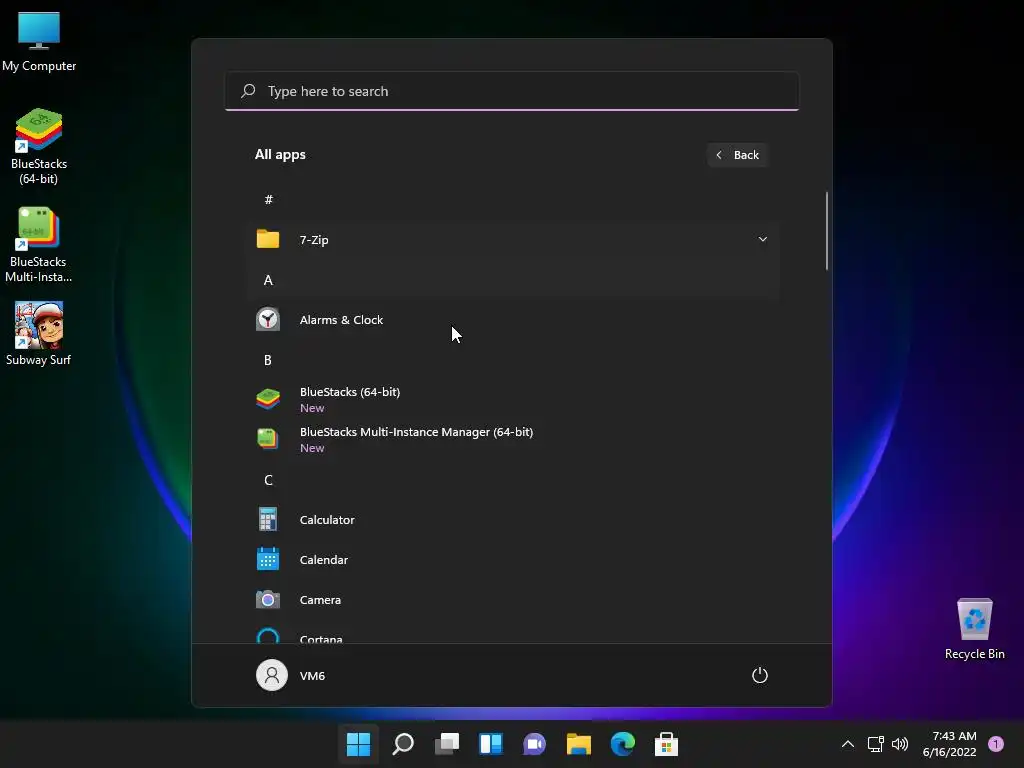
Task: Show hidden icons tray chevron
Action: click(x=848, y=744)
